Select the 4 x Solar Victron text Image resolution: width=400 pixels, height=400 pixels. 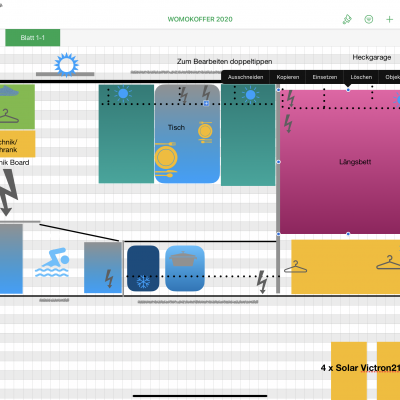(x=360, y=368)
